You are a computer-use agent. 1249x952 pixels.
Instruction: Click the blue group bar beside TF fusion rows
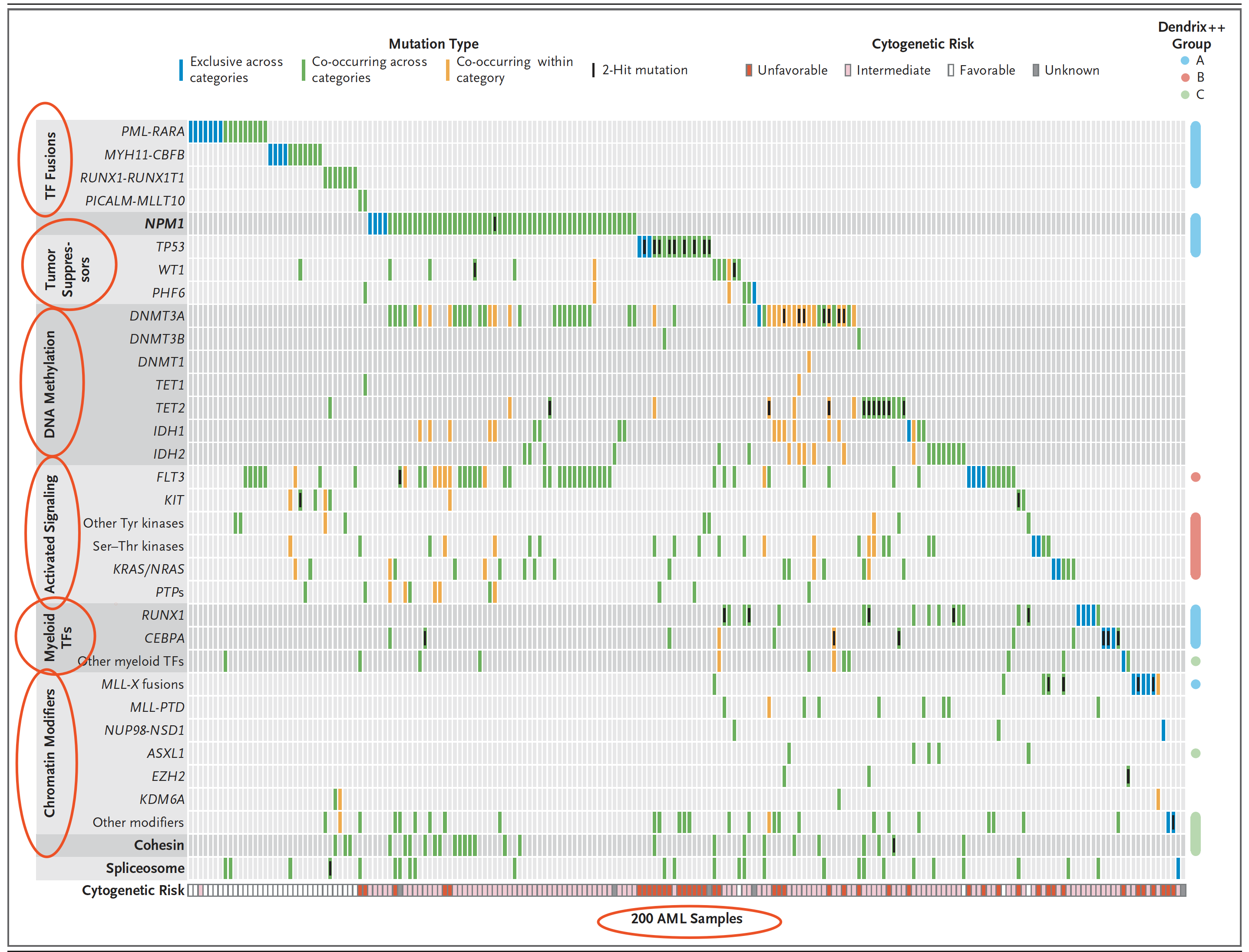click(1196, 155)
